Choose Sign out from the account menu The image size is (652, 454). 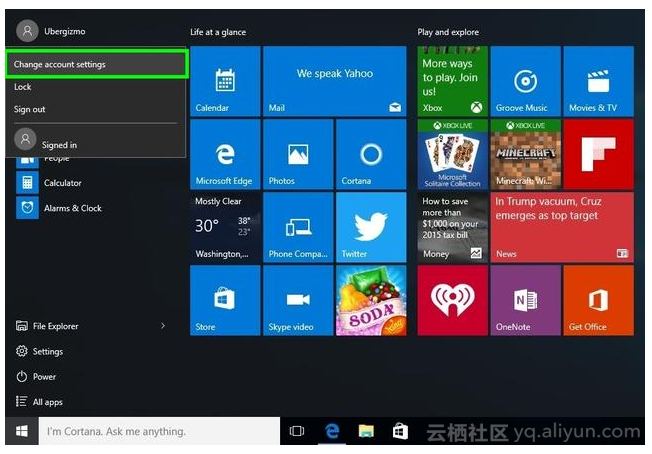(95, 109)
